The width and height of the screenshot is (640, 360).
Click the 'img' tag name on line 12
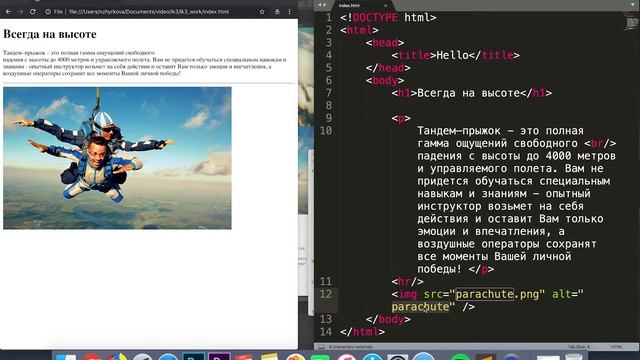pyautogui.click(x=407, y=294)
